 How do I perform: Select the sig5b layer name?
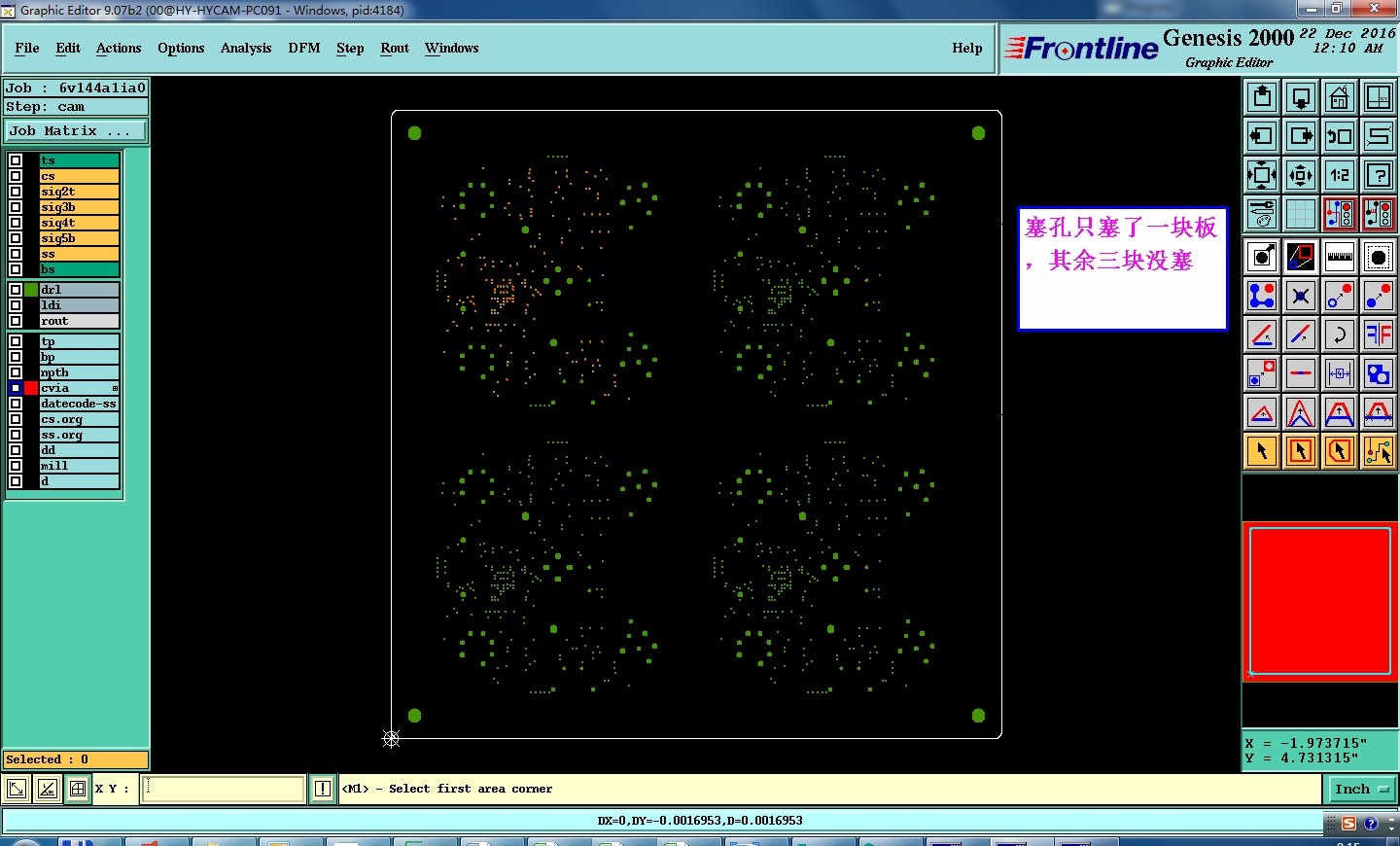79,238
